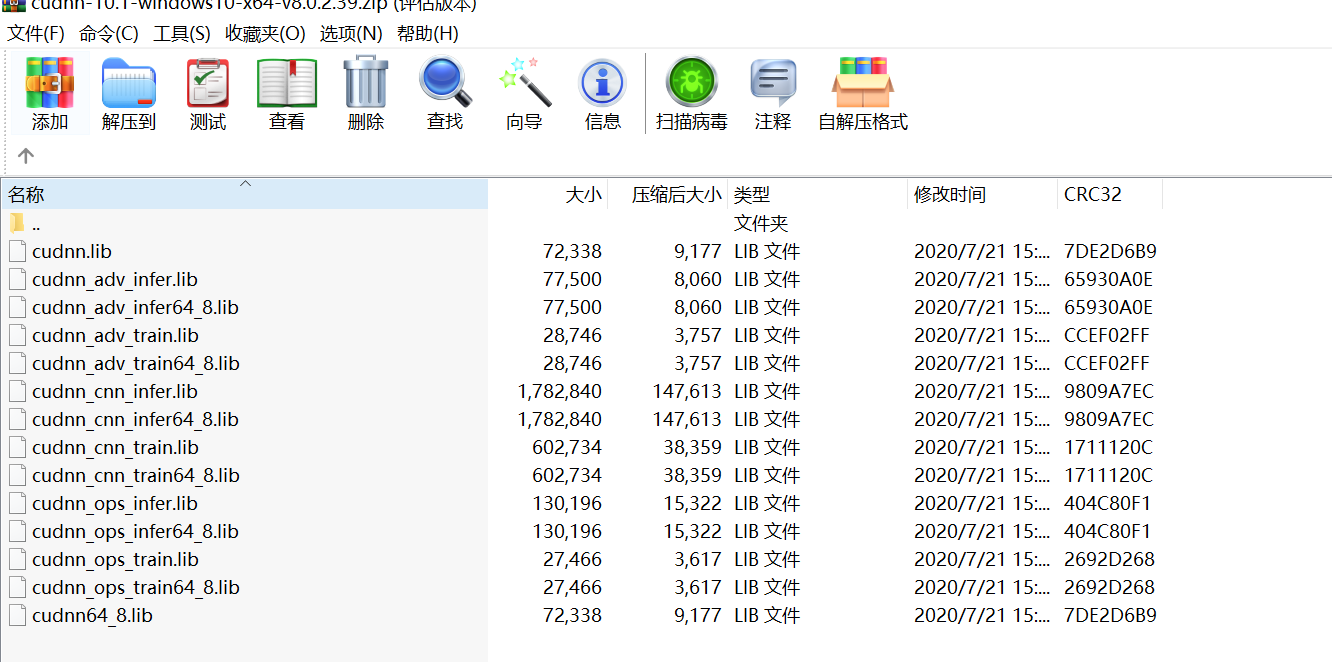This screenshot has width=1332, height=662.
Task: Select file cudnn_ops_train64_8.lib
Action: [136, 587]
